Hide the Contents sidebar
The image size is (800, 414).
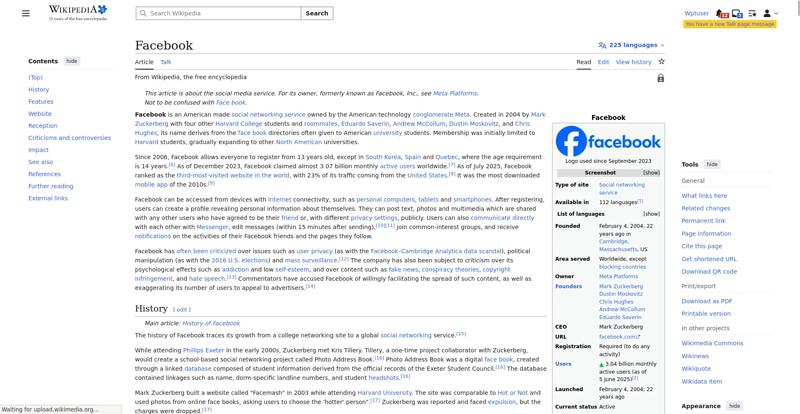point(72,61)
